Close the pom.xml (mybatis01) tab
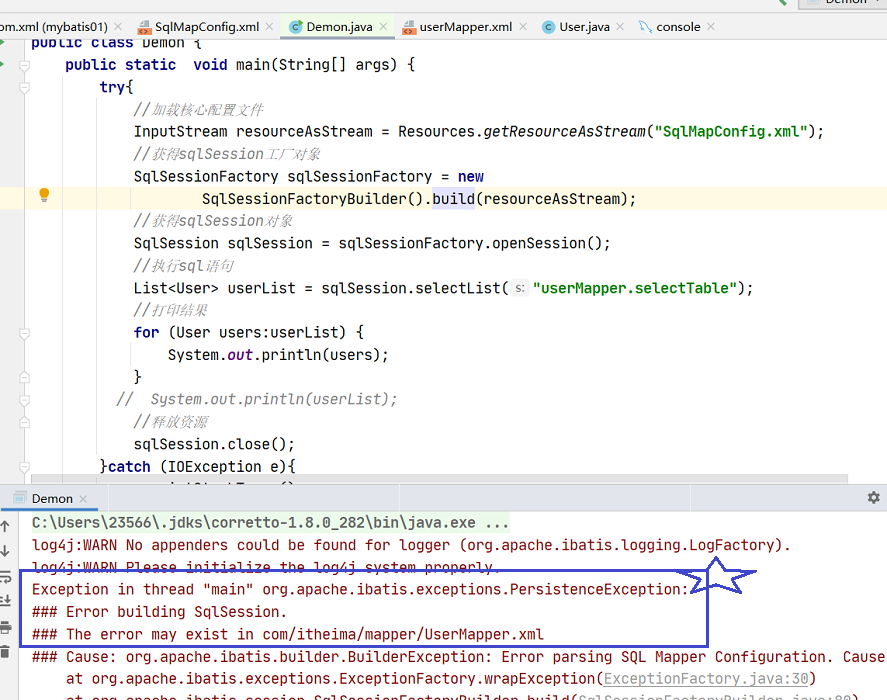The image size is (887, 700). click(x=118, y=27)
